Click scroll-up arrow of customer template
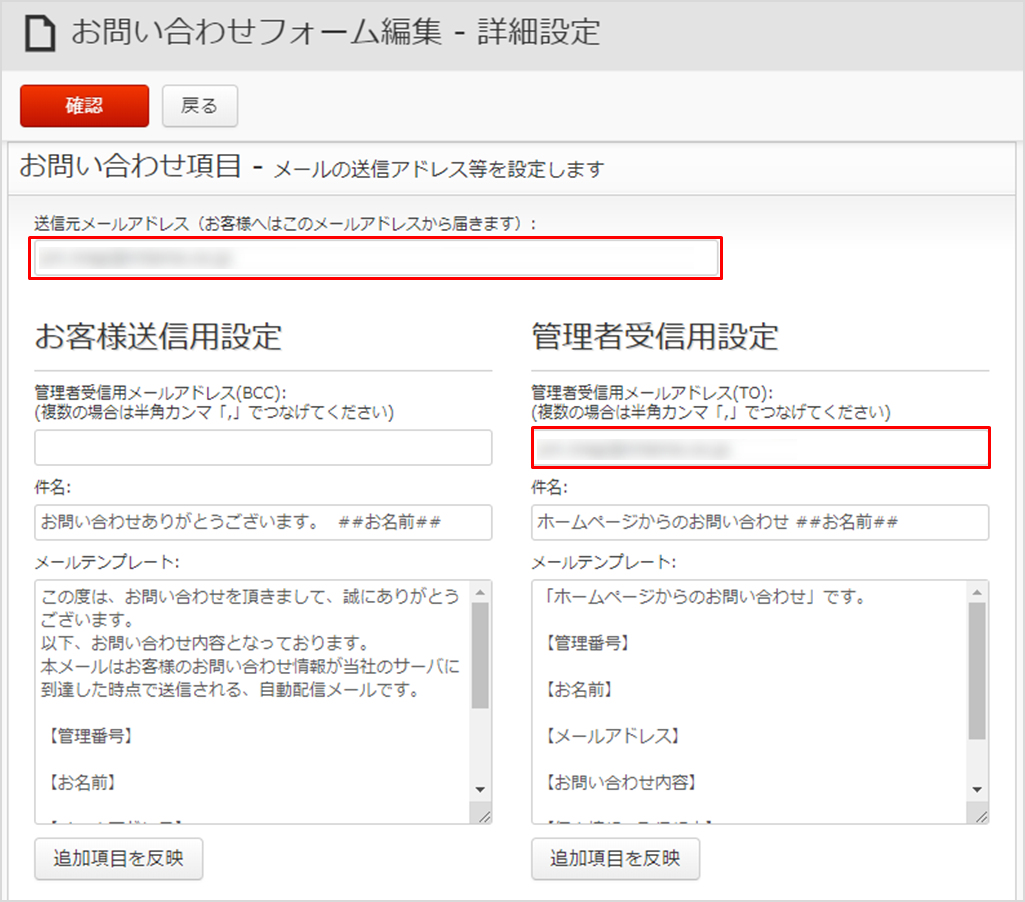 480,592
